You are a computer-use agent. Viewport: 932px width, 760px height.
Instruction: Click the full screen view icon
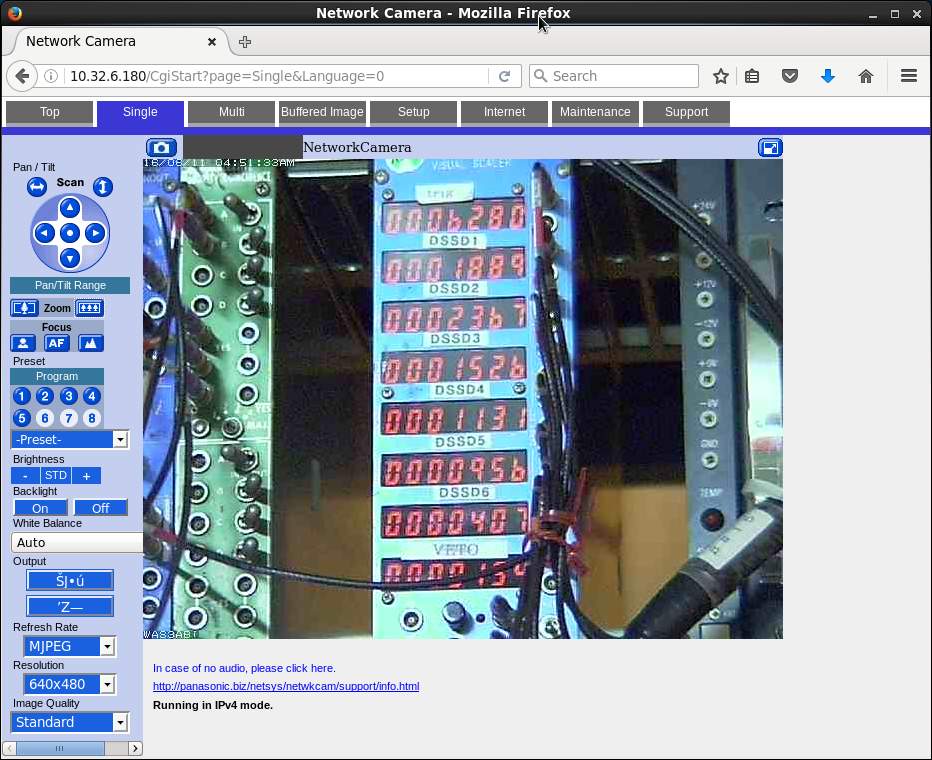click(770, 148)
